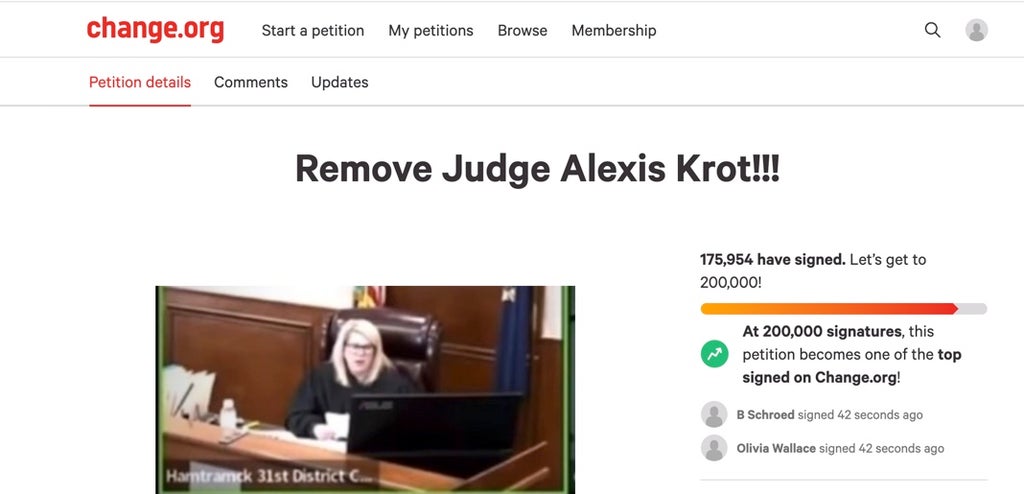Open Start a petition
The width and height of the screenshot is (1024, 494).
(x=313, y=31)
